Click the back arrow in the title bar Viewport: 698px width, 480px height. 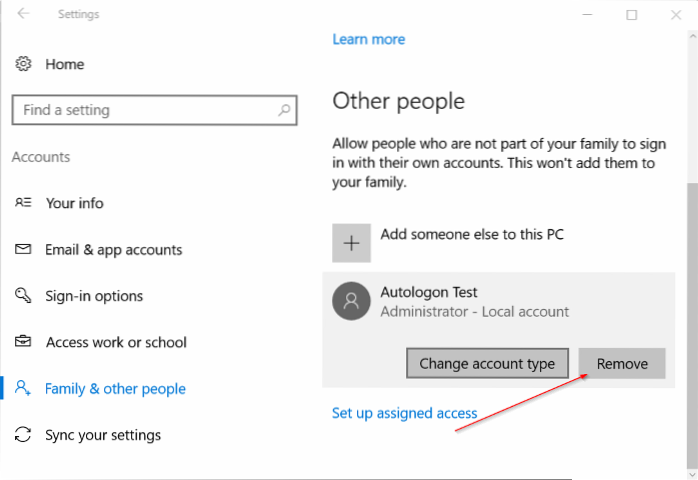coord(24,15)
